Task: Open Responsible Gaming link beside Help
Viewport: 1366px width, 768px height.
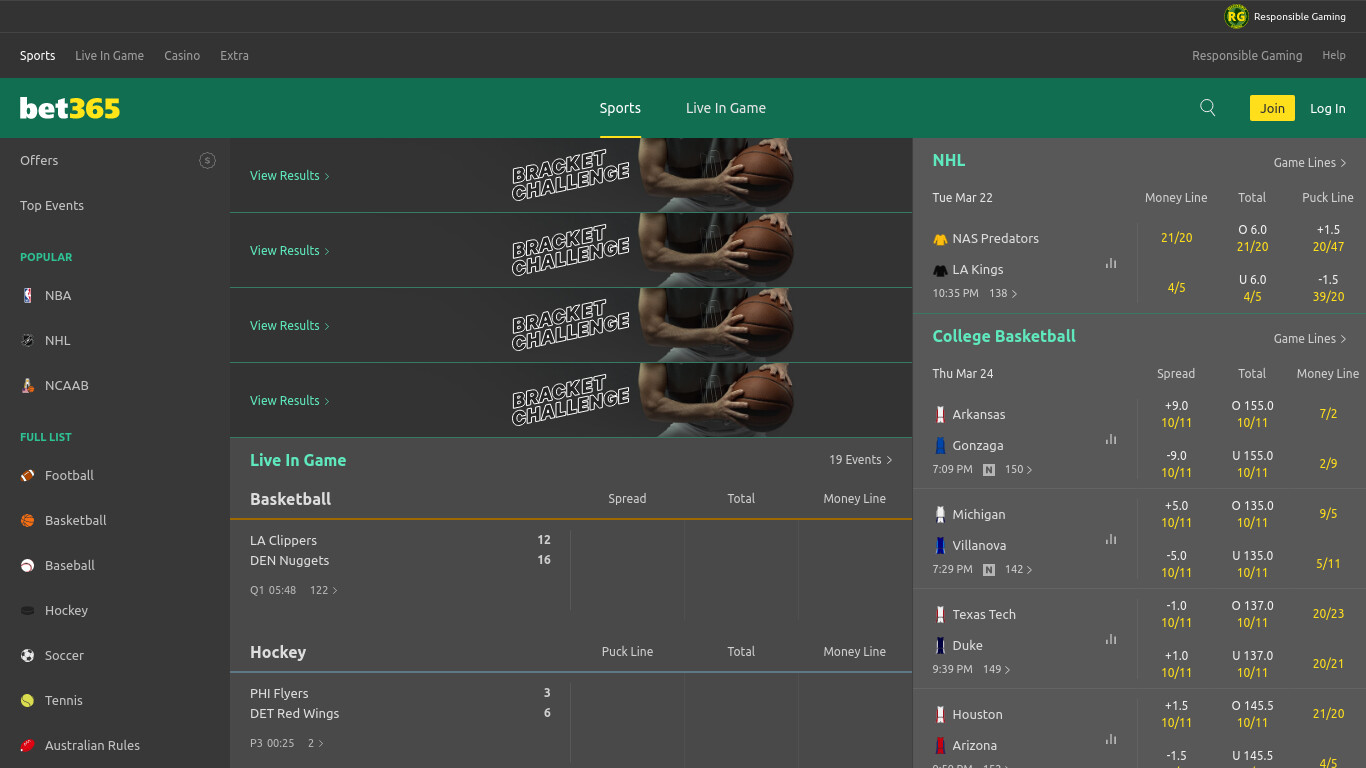Action: [1247, 56]
